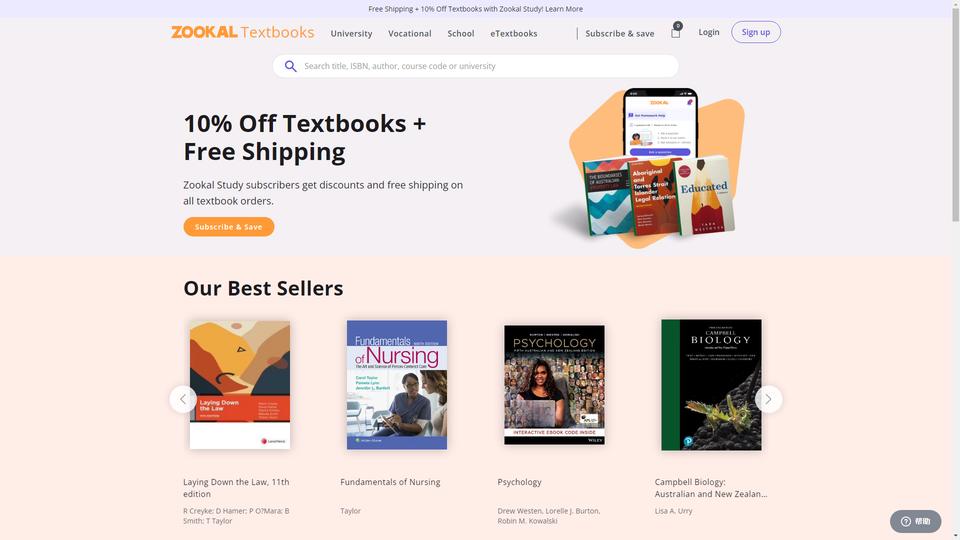This screenshot has width=960, height=540.
Task: Click the phone and books promo image
Action: (x=649, y=167)
